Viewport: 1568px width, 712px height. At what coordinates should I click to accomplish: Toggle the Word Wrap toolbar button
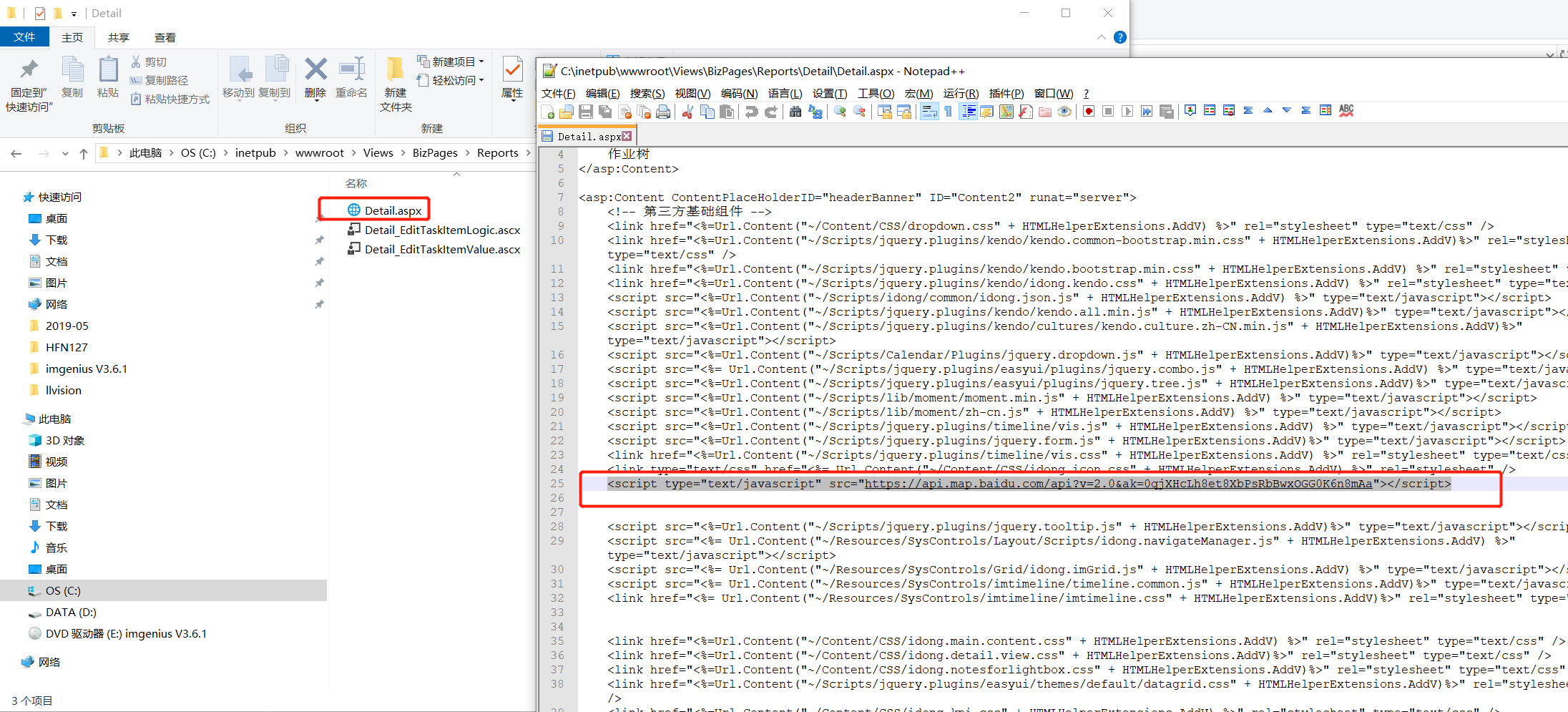coord(928,112)
